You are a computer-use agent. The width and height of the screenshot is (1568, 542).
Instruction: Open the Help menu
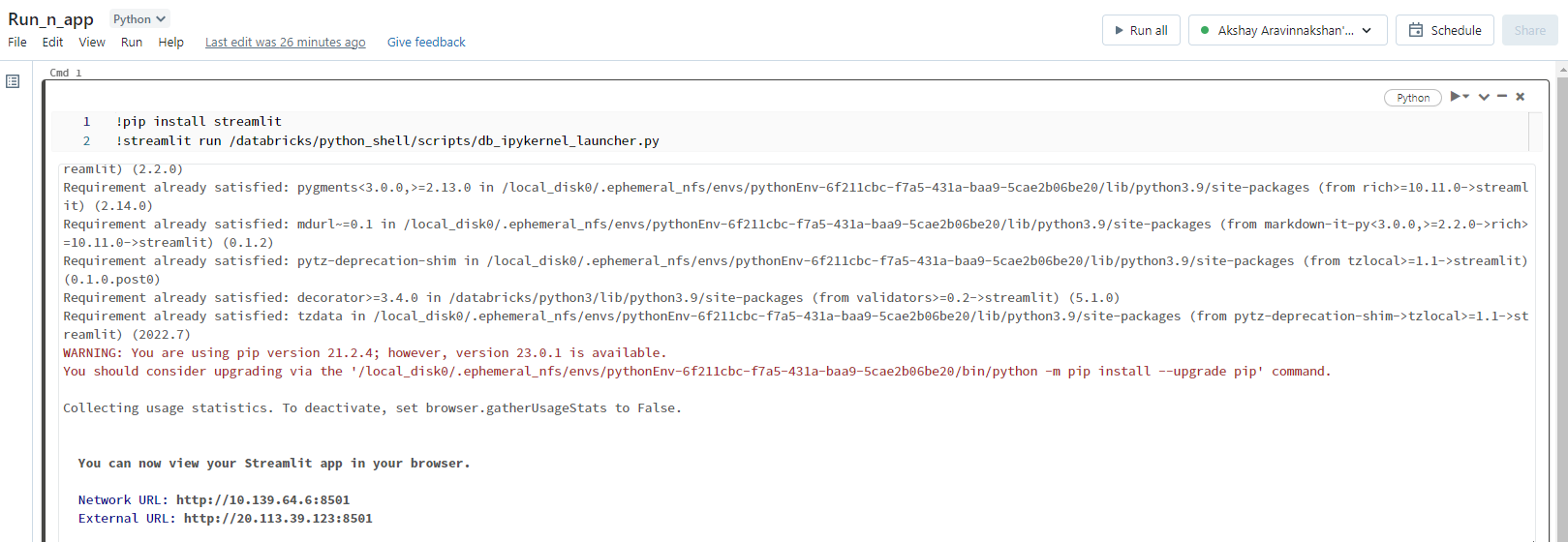[171, 43]
